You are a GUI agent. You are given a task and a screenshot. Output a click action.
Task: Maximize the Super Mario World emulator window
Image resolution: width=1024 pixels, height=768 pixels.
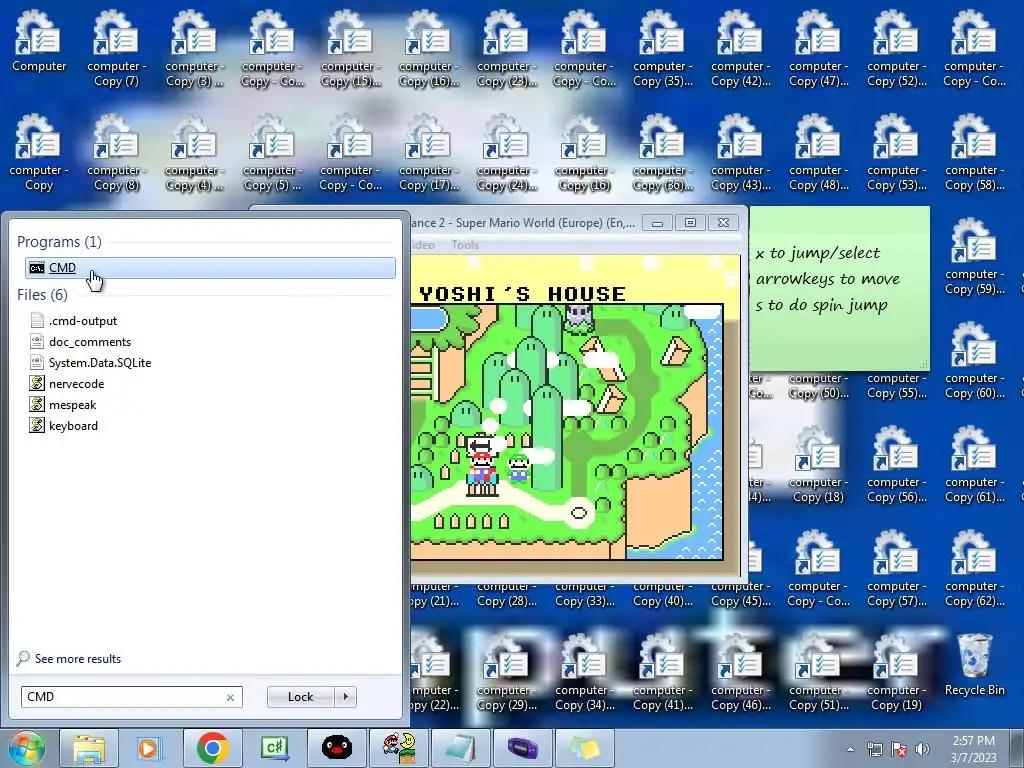click(x=690, y=223)
